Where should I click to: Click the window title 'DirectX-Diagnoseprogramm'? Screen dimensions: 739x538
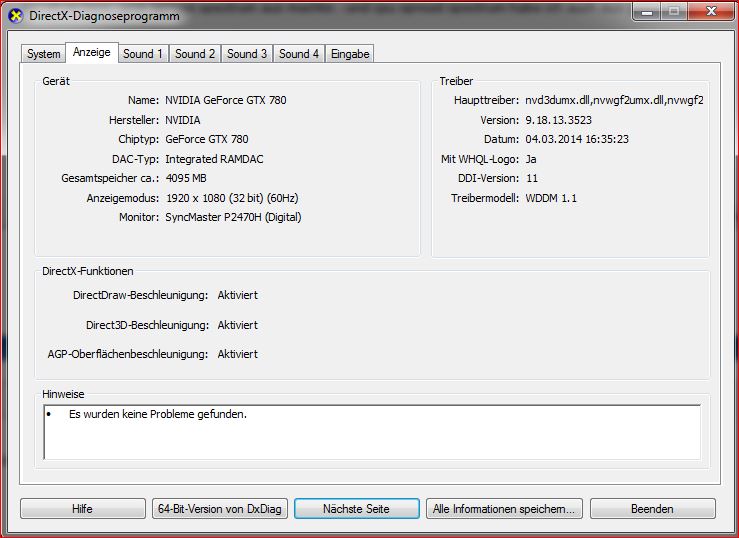pyautogui.click(x=104, y=16)
